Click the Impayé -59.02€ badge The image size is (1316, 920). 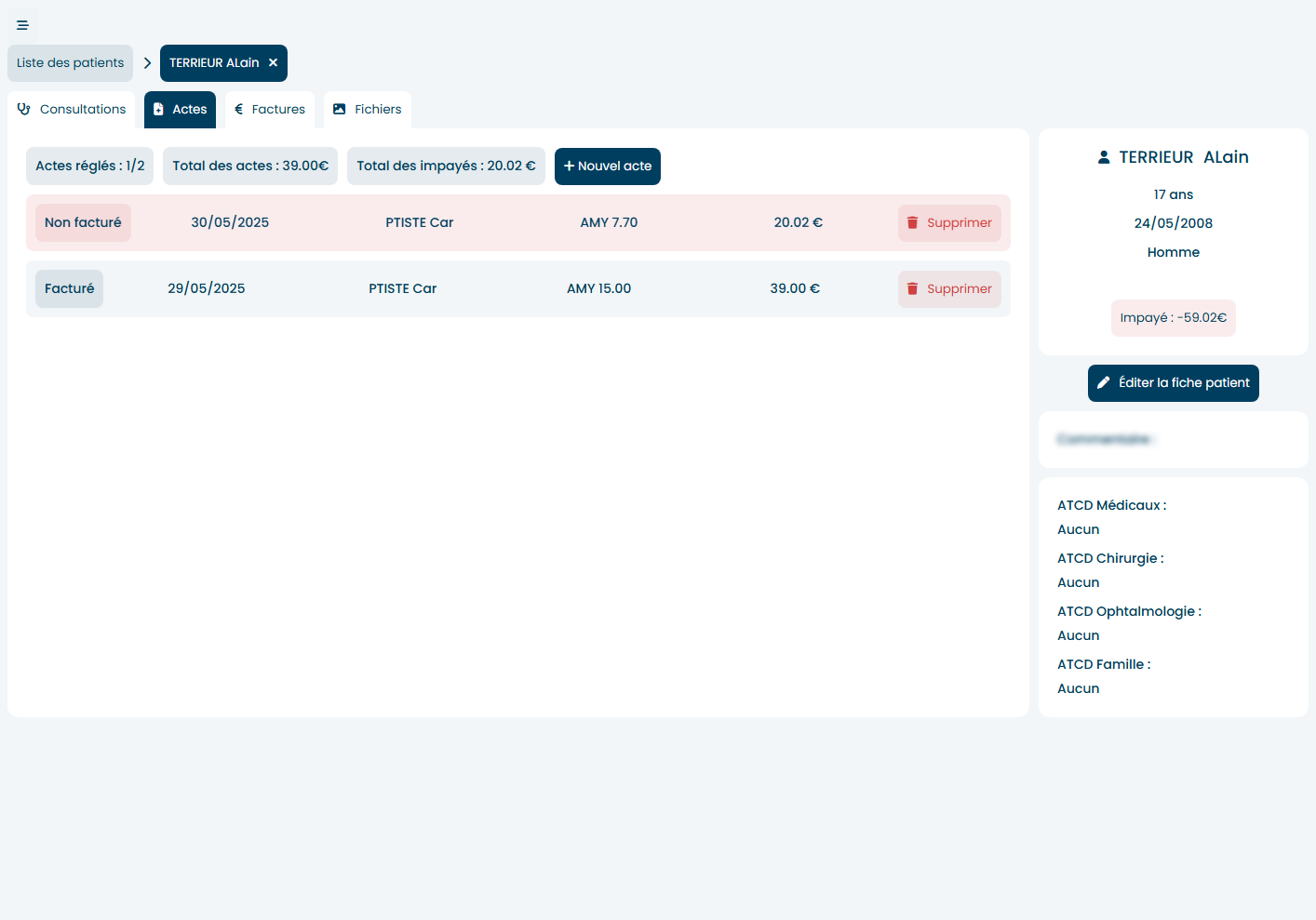coord(1173,317)
